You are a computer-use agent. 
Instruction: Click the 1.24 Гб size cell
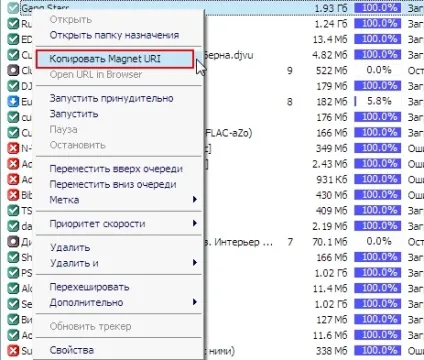pyautogui.click(x=331, y=24)
